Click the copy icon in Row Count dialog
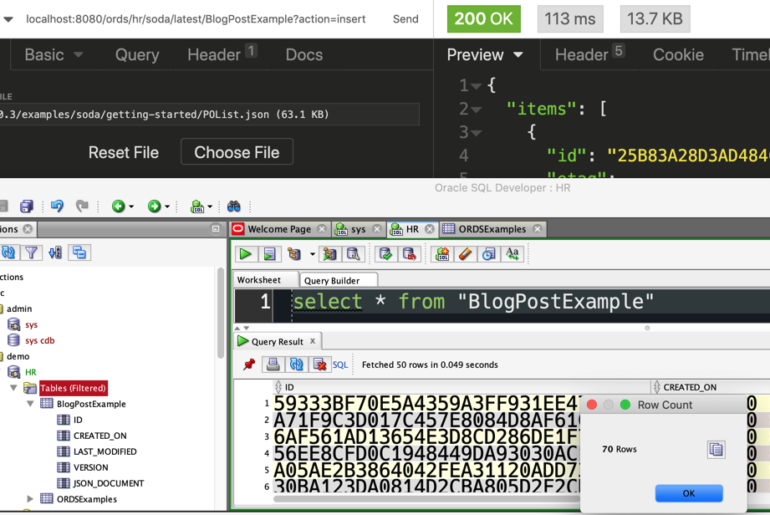The width and height of the screenshot is (770, 515). point(715,450)
